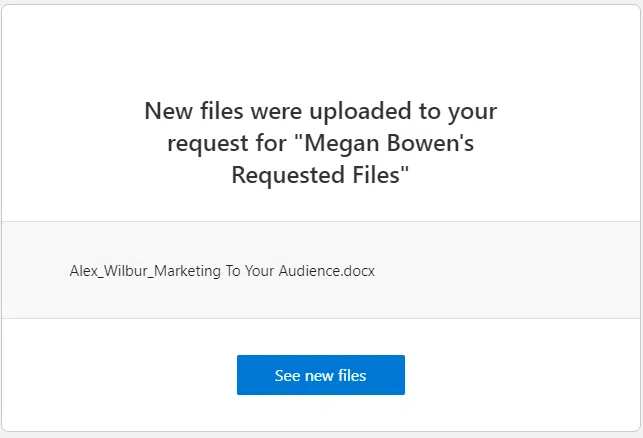
Task: Click the "See new files" button
Action: pos(320,376)
